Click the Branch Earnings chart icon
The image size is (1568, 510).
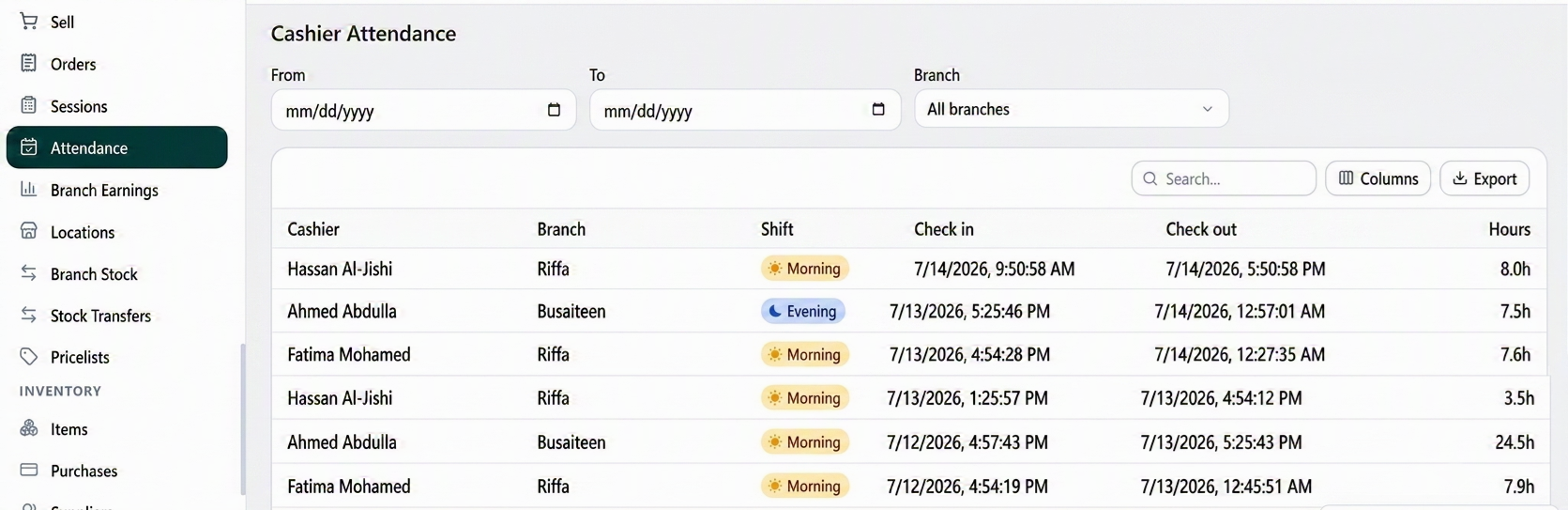[x=29, y=189]
